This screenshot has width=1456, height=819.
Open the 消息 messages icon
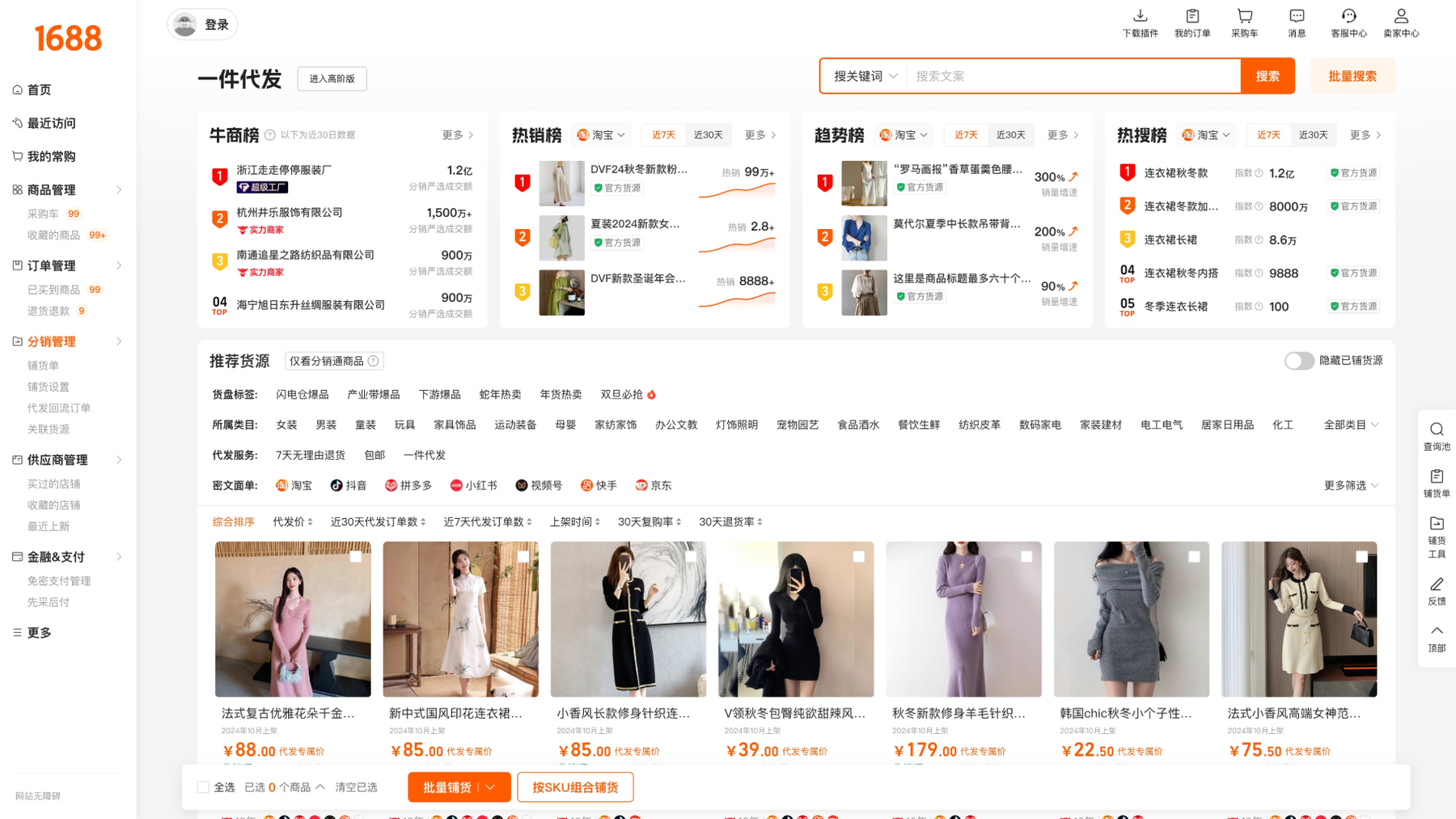(x=1297, y=15)
